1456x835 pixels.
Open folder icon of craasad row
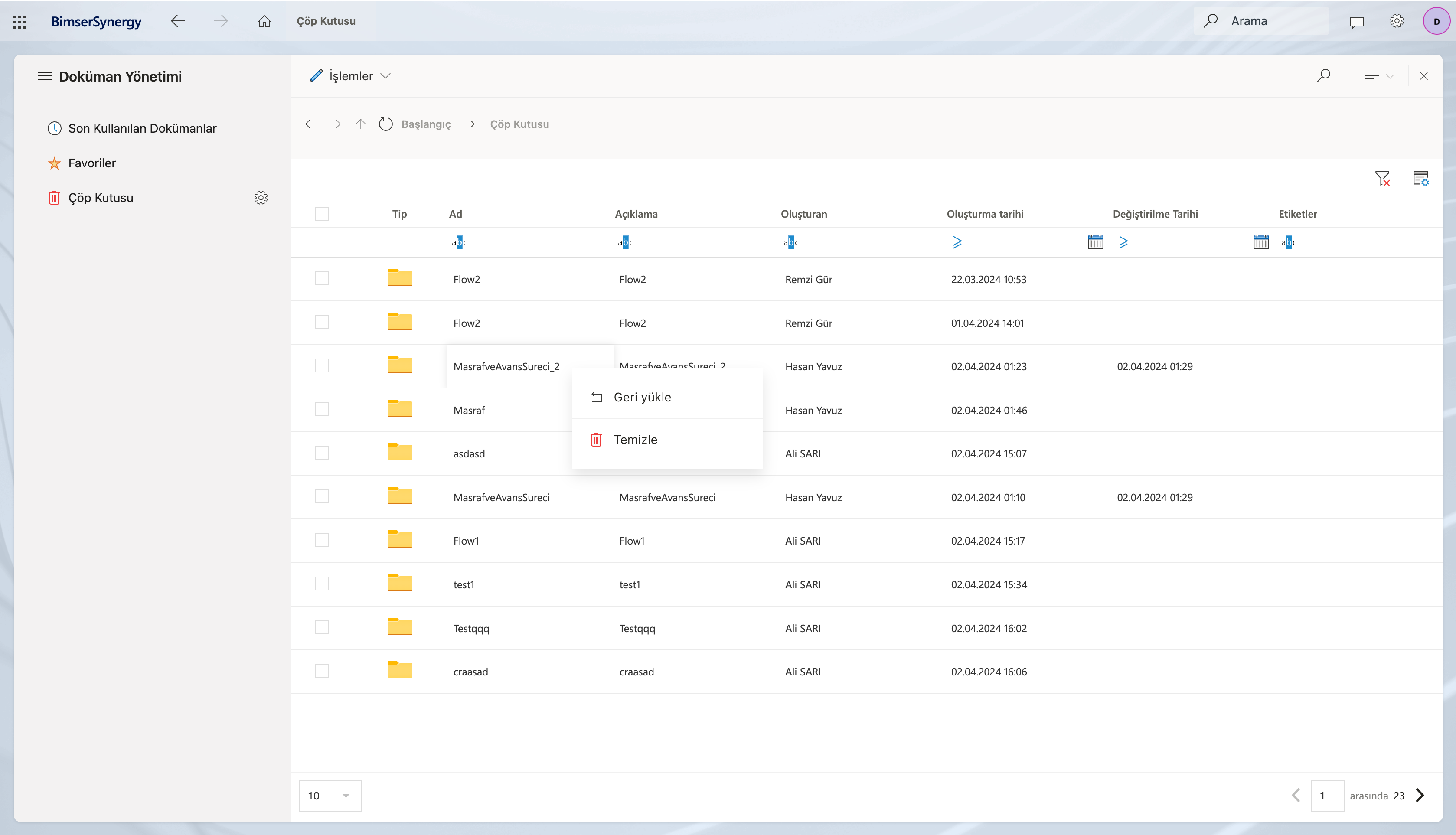[x=400, y=670]
